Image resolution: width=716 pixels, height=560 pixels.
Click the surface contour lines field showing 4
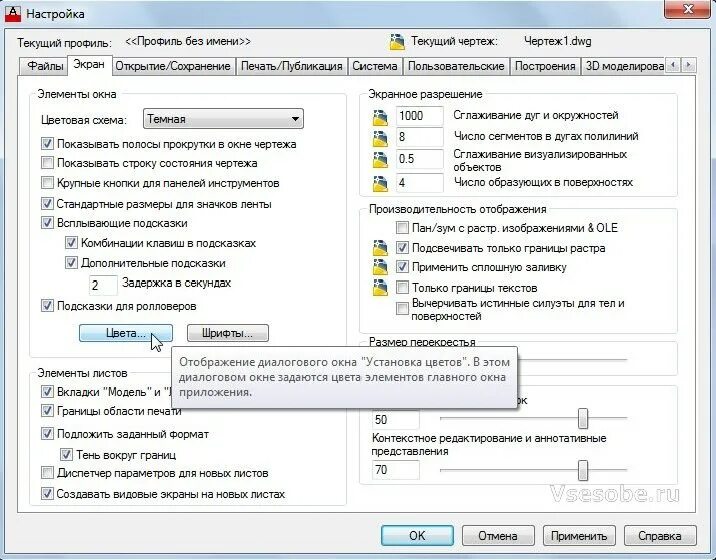(x=419, y=183)
